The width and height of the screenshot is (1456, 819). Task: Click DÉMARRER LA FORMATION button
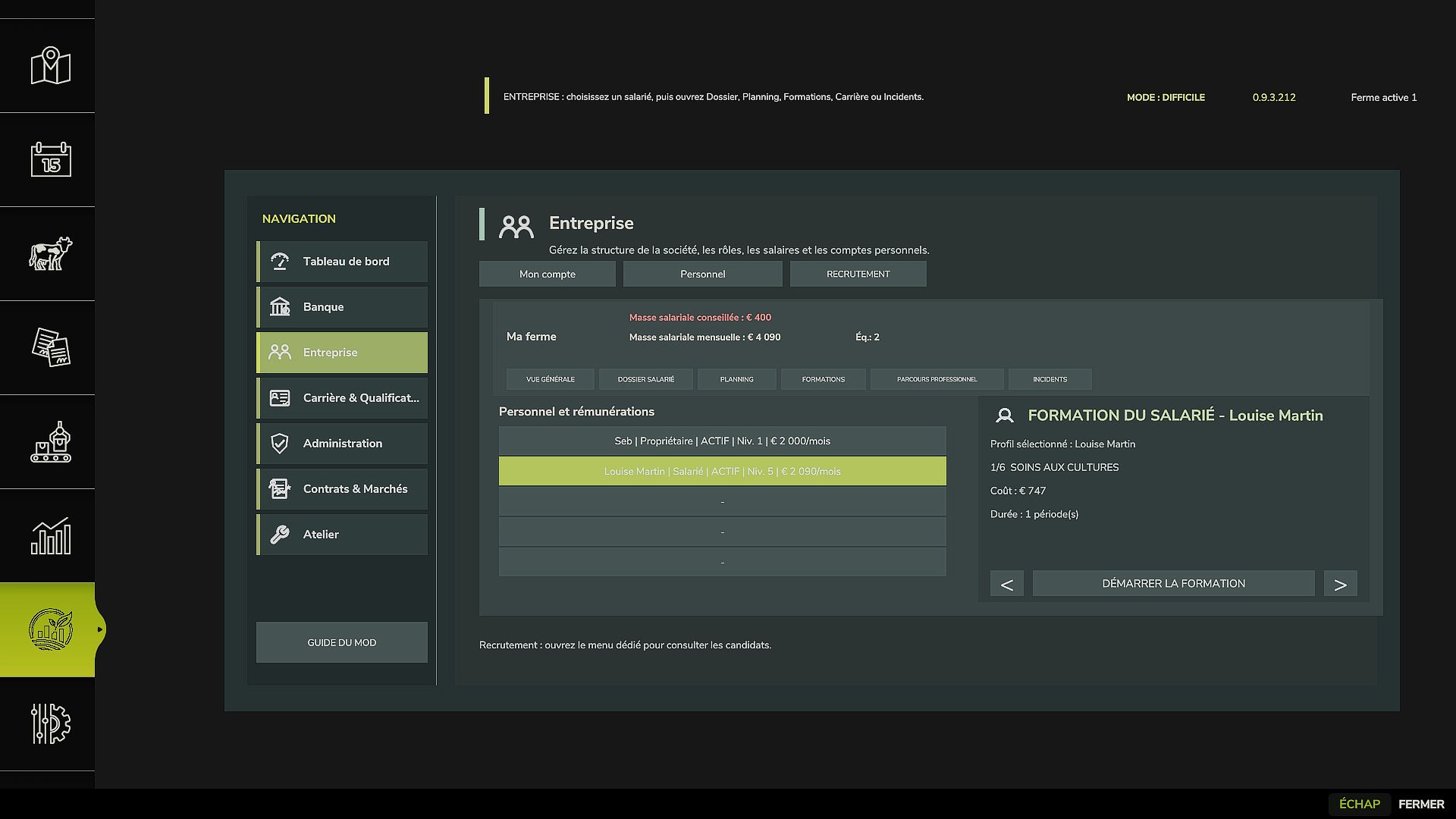1174,584
